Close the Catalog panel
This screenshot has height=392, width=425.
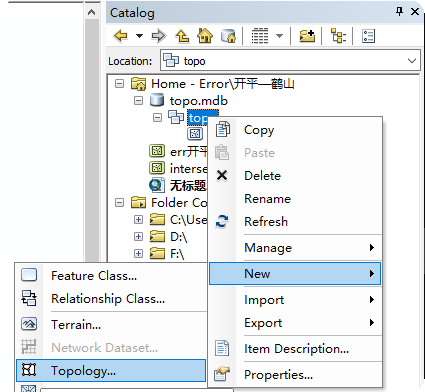[x=415, y=12]
